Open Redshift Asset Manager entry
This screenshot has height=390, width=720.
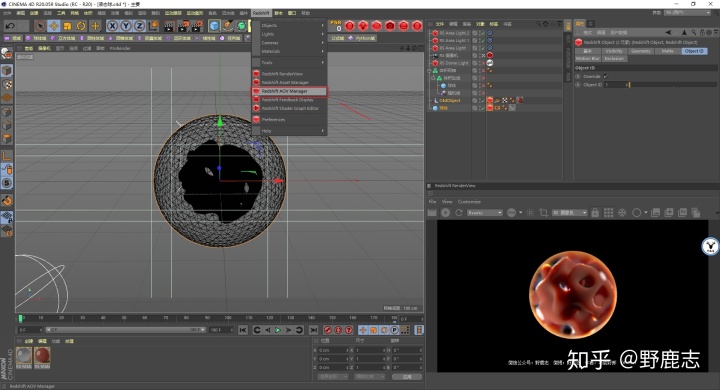[x=290, y=83]
